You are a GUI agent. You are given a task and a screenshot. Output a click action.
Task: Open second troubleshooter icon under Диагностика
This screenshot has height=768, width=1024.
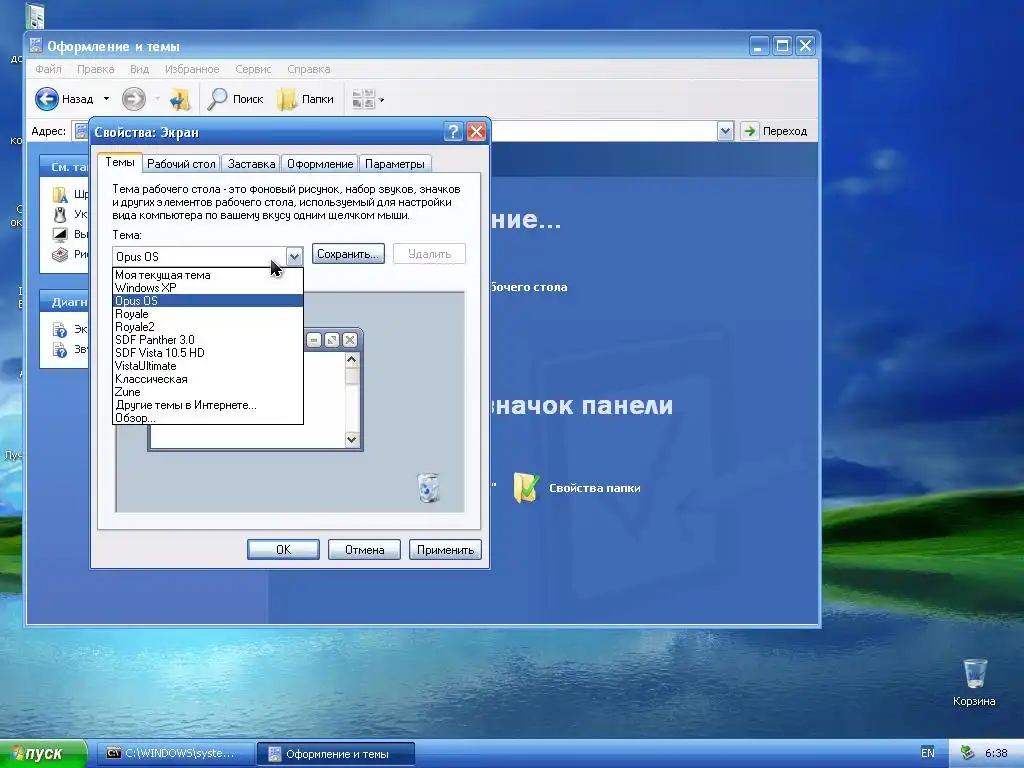(x=60, y=350)
